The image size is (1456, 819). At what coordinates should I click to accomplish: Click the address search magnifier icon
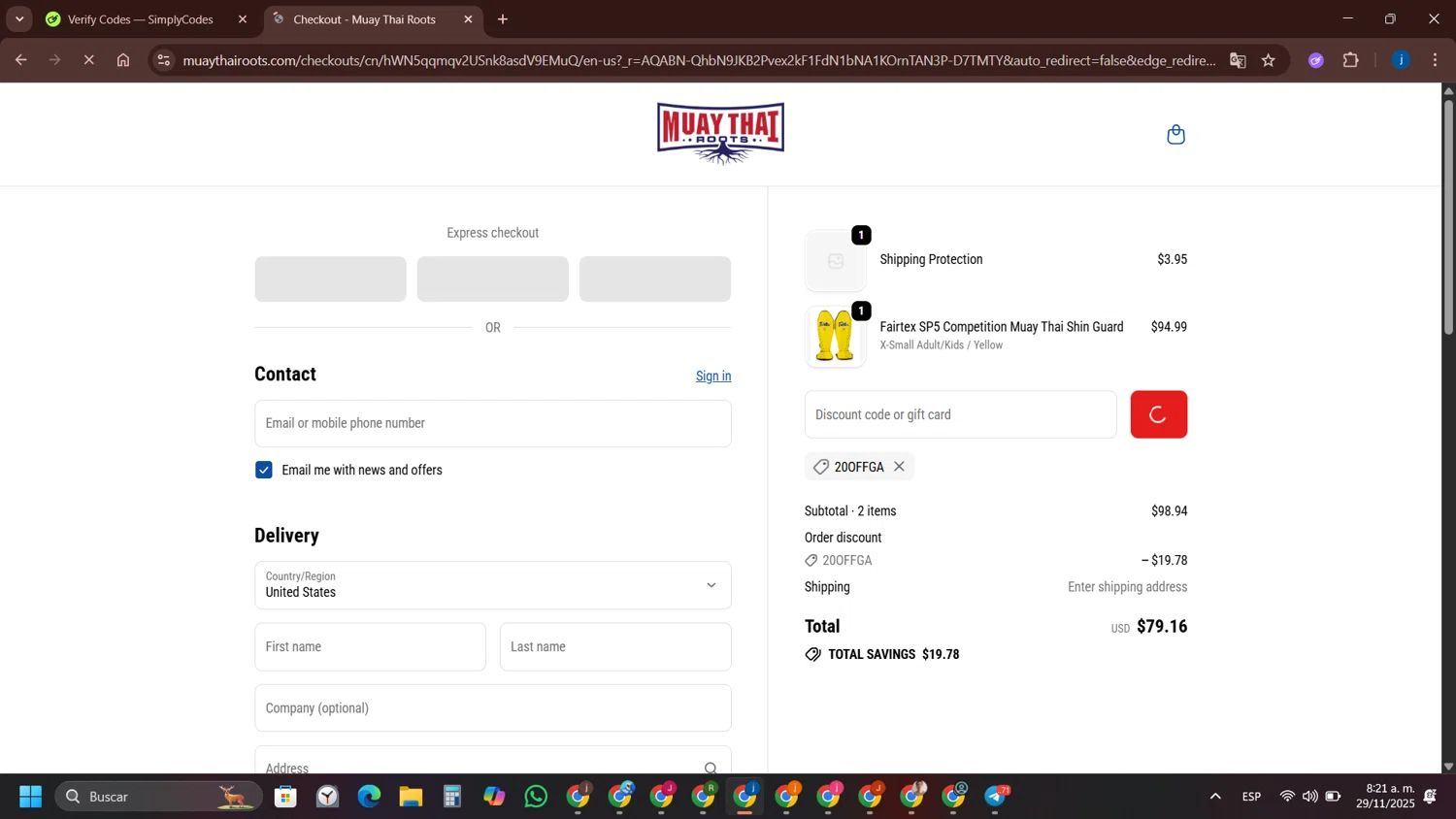tap(711, 768)
